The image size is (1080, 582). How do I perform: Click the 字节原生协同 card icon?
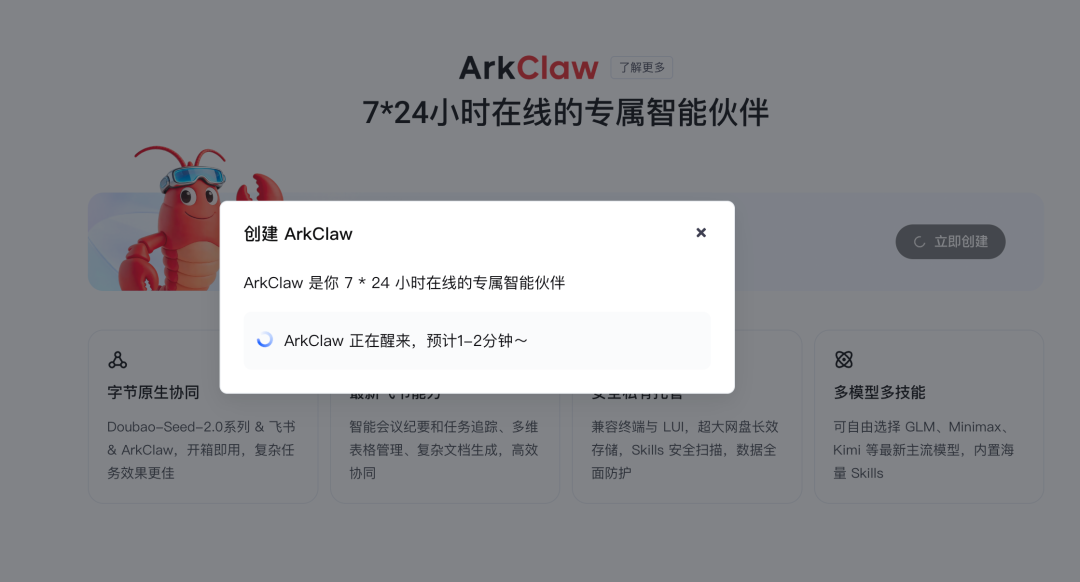[x=117, y=360]
